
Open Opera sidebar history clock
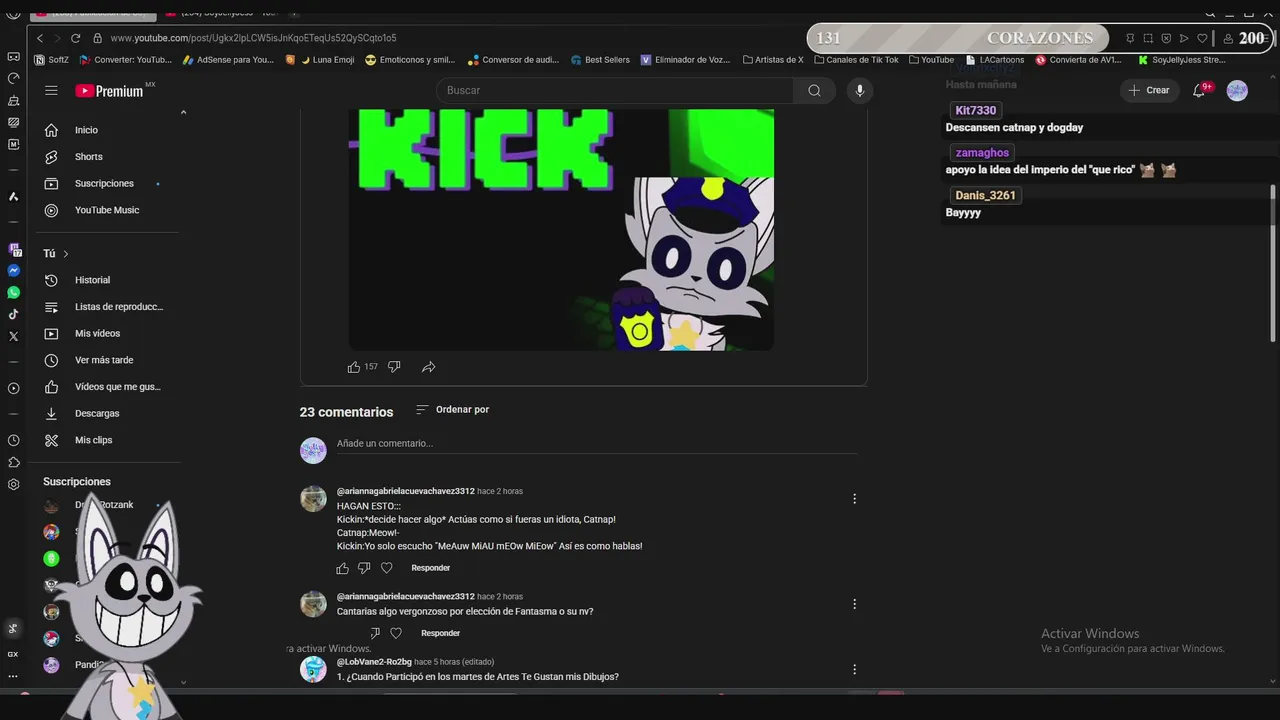click(x=13, y=440)
